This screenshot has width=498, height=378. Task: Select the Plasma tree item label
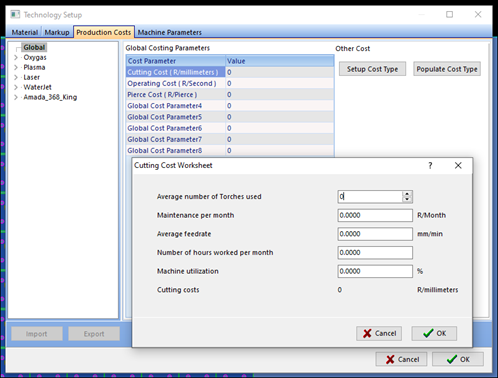[34, 67]
